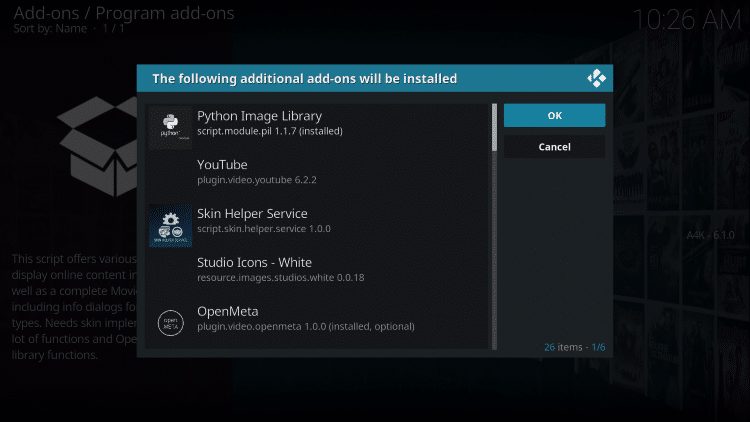Select the OpenMeta circular icon
The height and width of the screenshot is (422, 750).
pyautogui.click(x=170, y=323)
